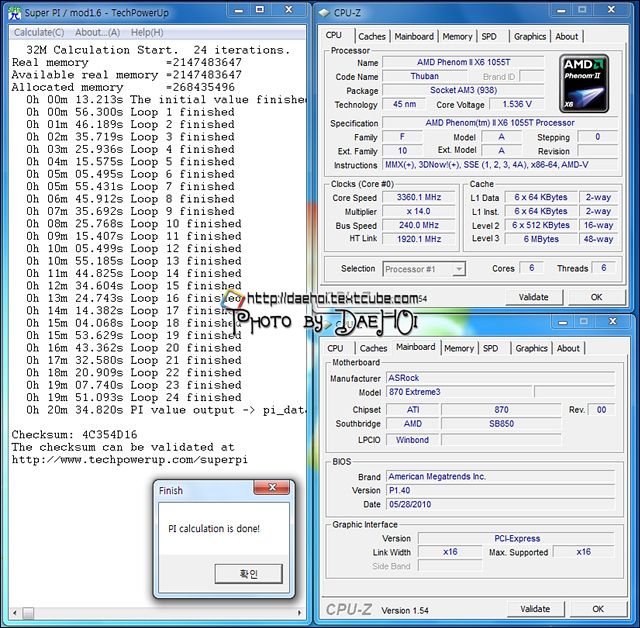Image resolution: width=640 pixels, height=628 pixels.
Task: Click the Package value Socket AM3 (938)
Action: click(463, 90)
